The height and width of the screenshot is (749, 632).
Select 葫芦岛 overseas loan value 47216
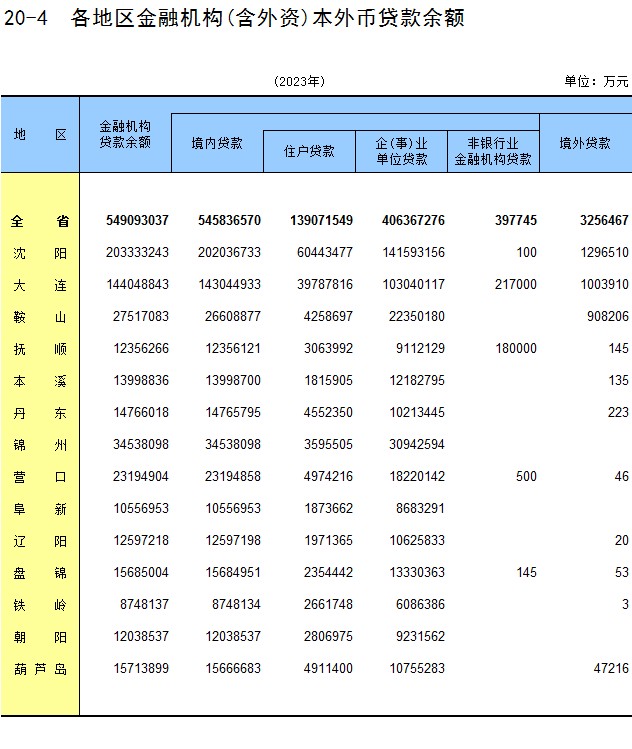(x=611, y=668)
